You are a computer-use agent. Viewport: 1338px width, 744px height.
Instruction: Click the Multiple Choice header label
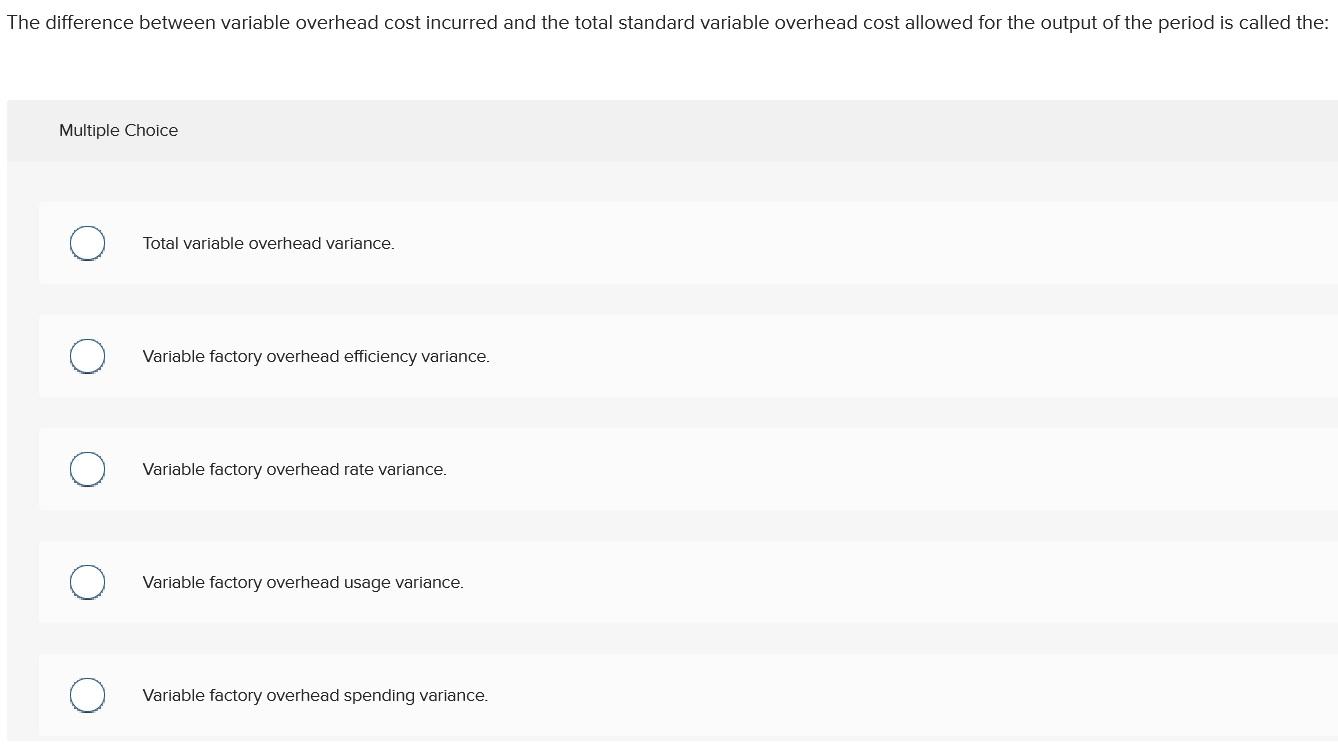118,130
